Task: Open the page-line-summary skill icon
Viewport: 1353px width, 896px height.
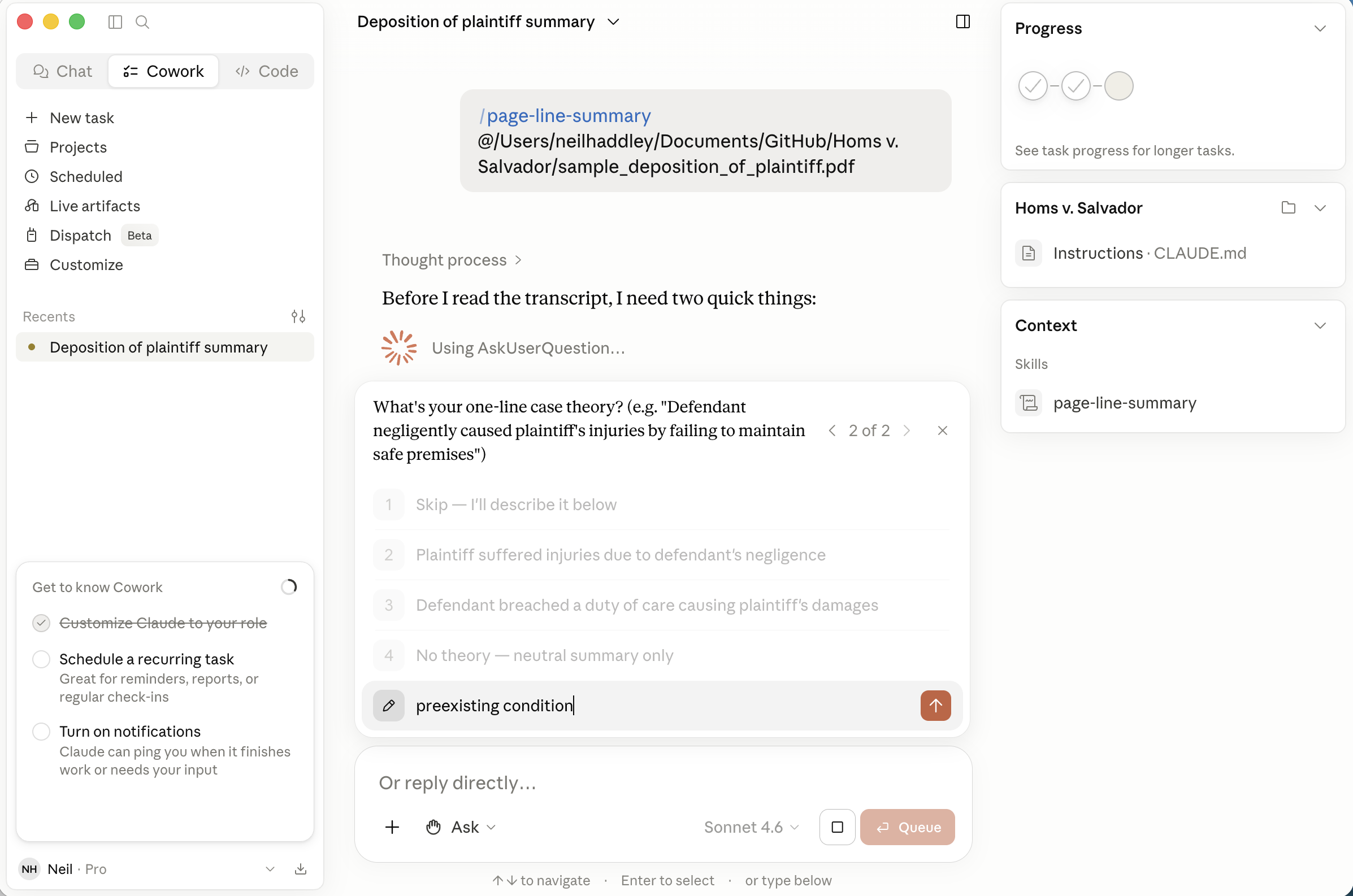Action: click(1029, 403)
